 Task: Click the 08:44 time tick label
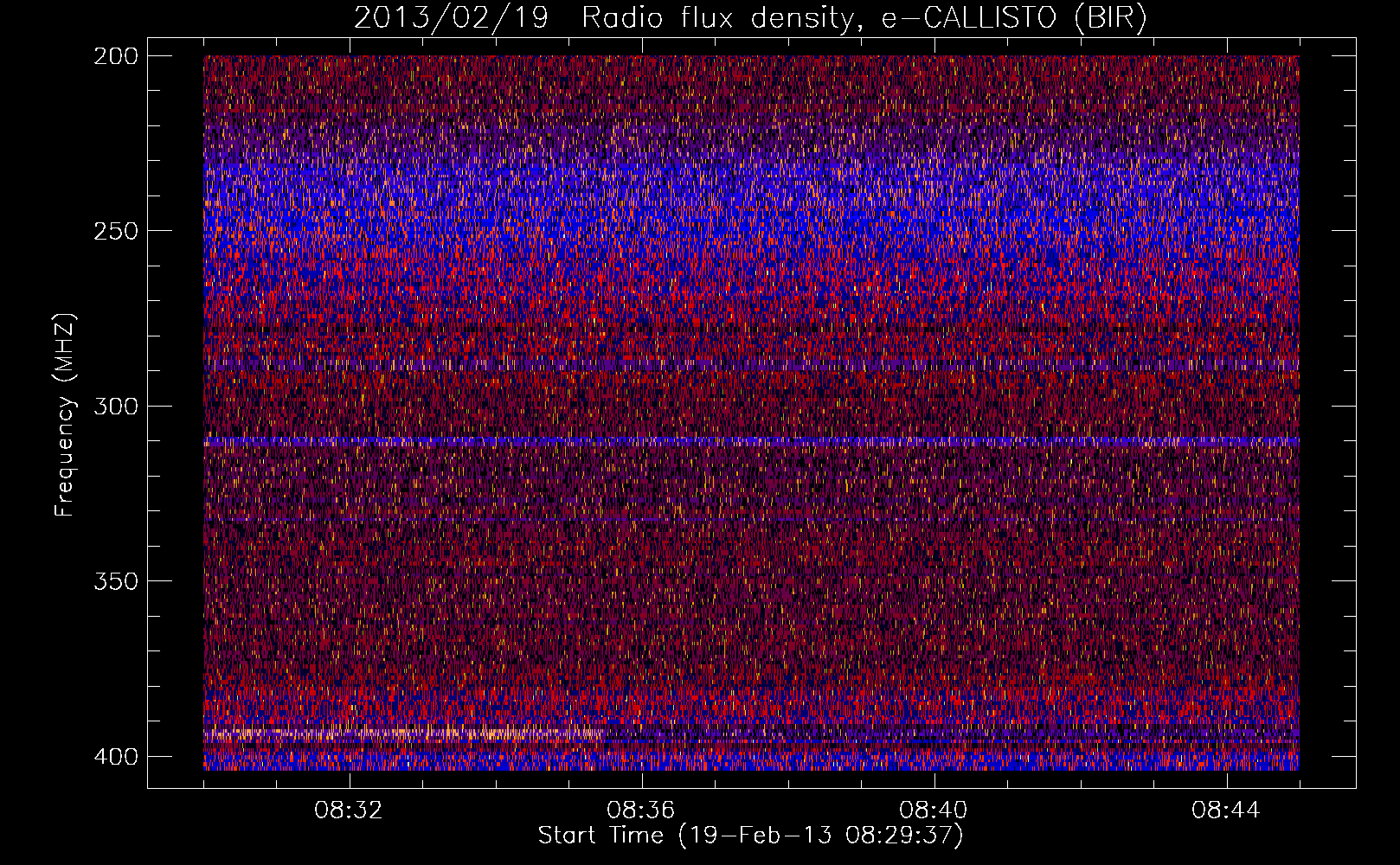tap(1226, 811)
